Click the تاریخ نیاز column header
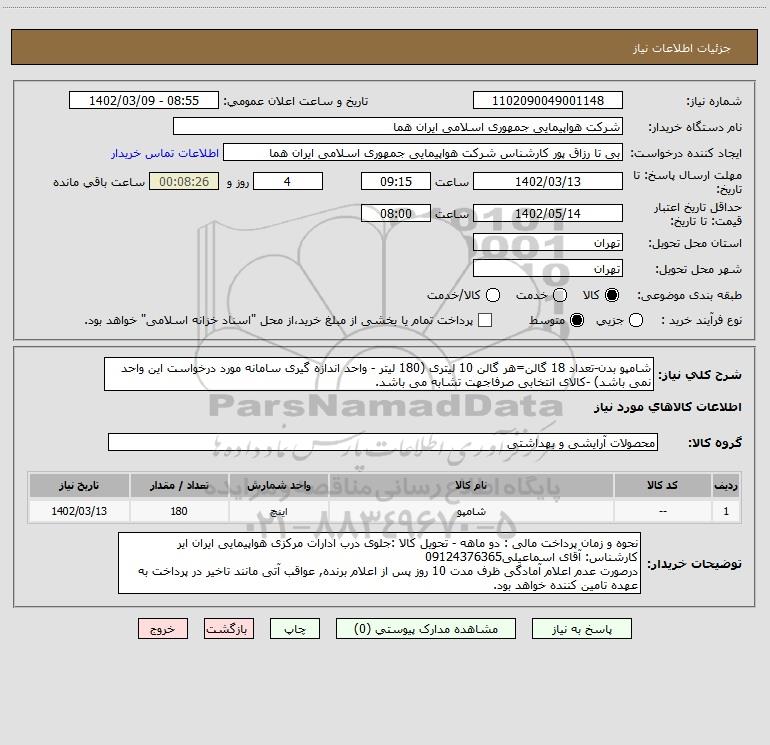The width and height of the screenshot is (770, 745). (x=79, y=485)
